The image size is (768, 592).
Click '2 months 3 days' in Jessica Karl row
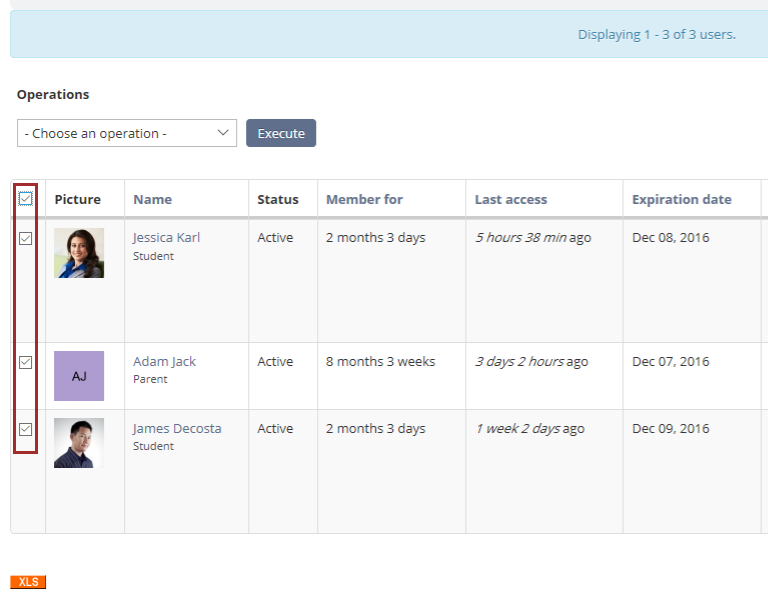(376, 237)
